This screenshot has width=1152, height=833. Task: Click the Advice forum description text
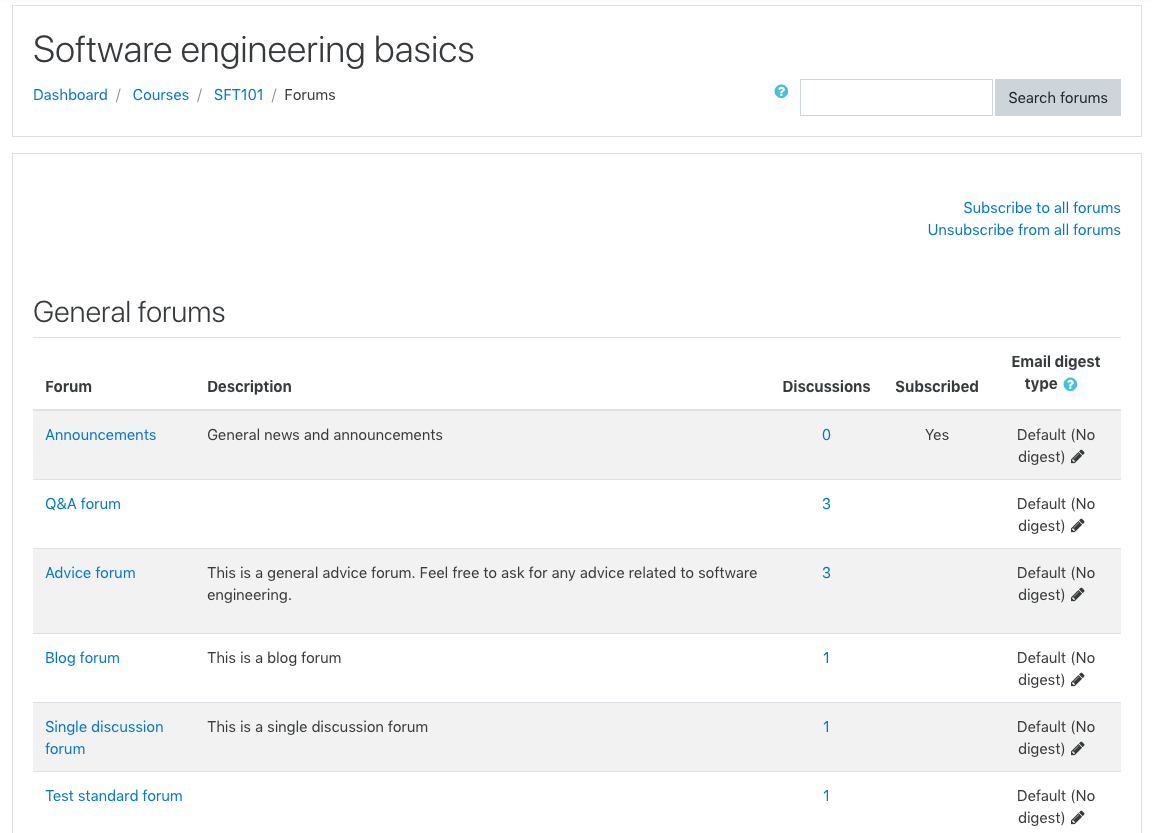pyautogui.click(x=482, y=584)
